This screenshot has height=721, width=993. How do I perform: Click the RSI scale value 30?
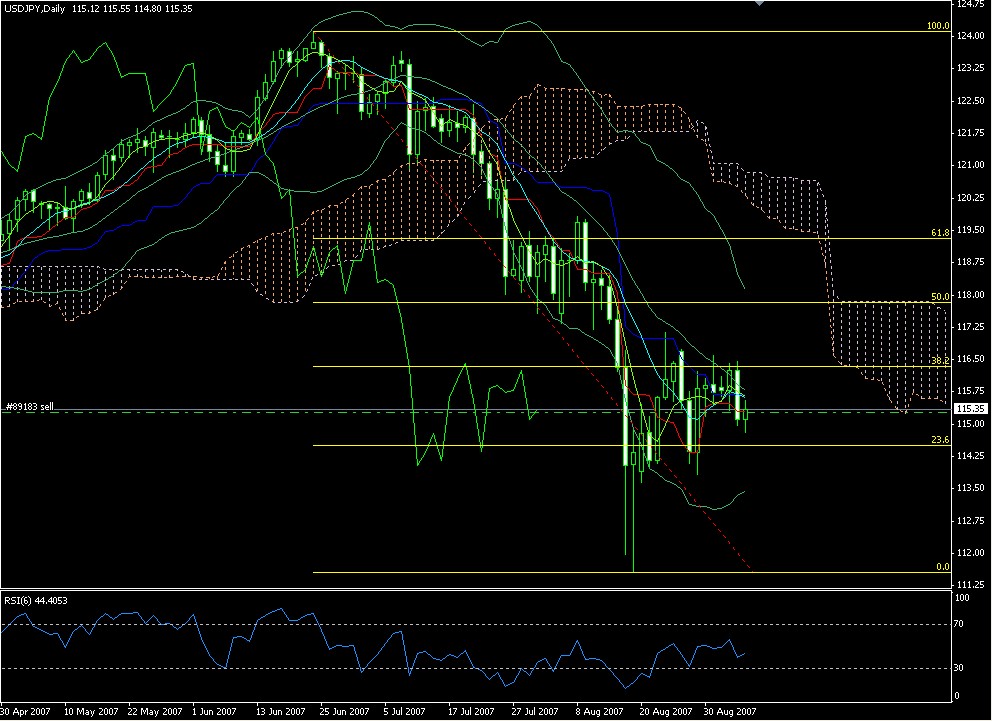coord(959,668)
